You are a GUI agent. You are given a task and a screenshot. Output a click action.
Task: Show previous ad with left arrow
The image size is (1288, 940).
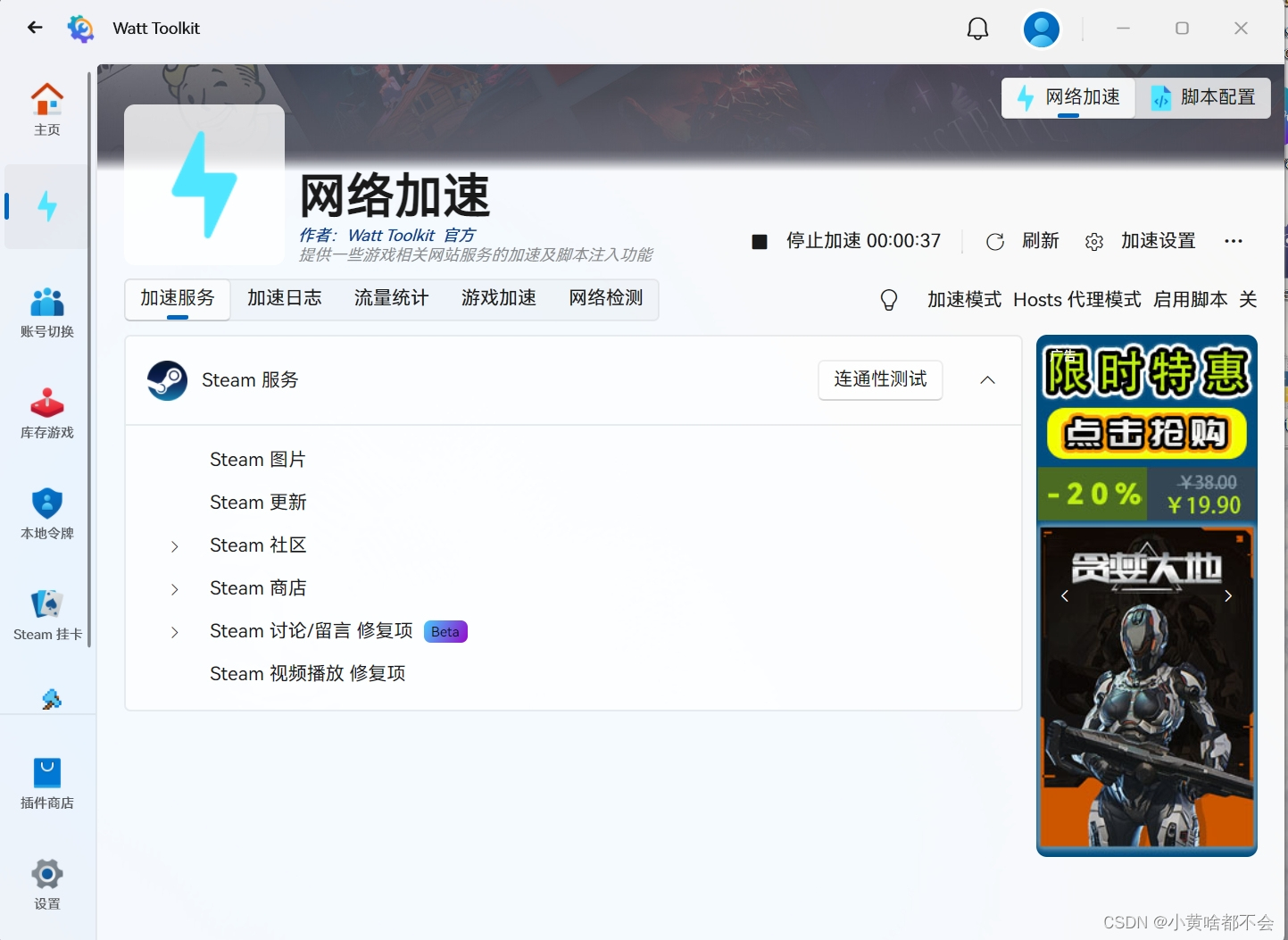click(1065, 595)
